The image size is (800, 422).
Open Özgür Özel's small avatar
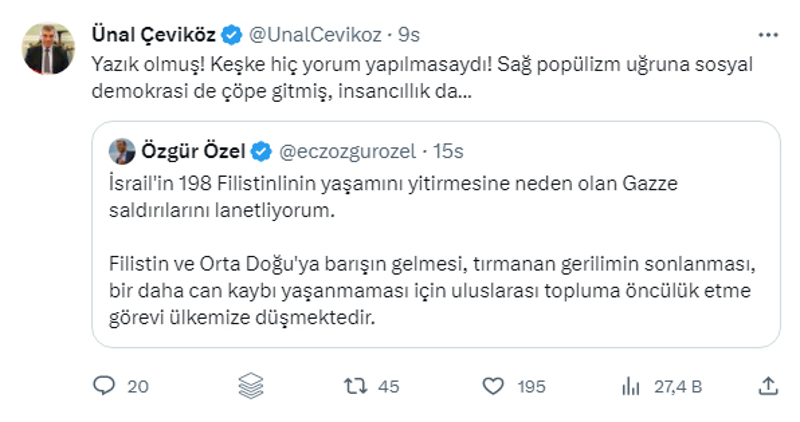121,152
